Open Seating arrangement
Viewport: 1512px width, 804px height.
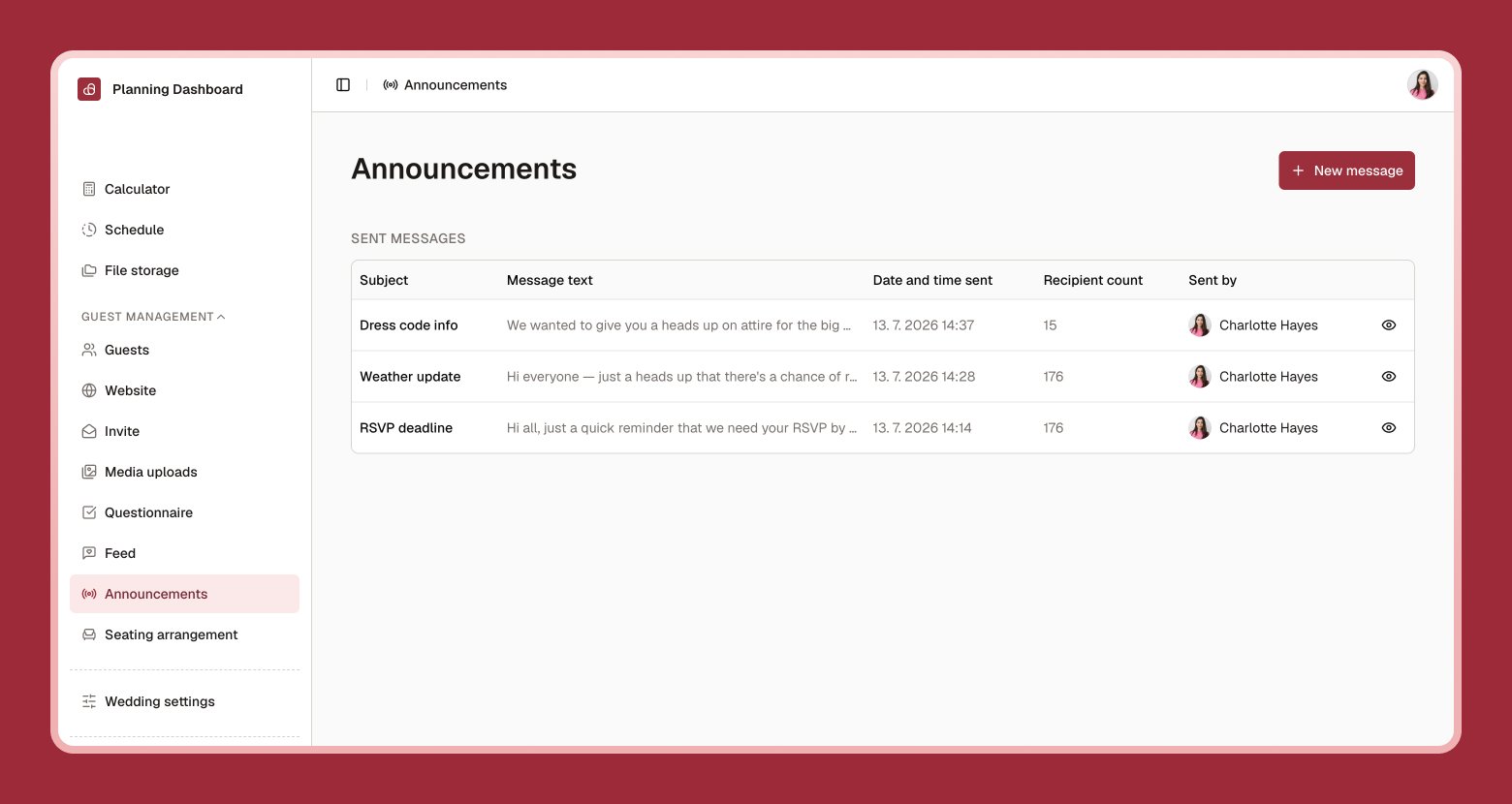(184, 634)
